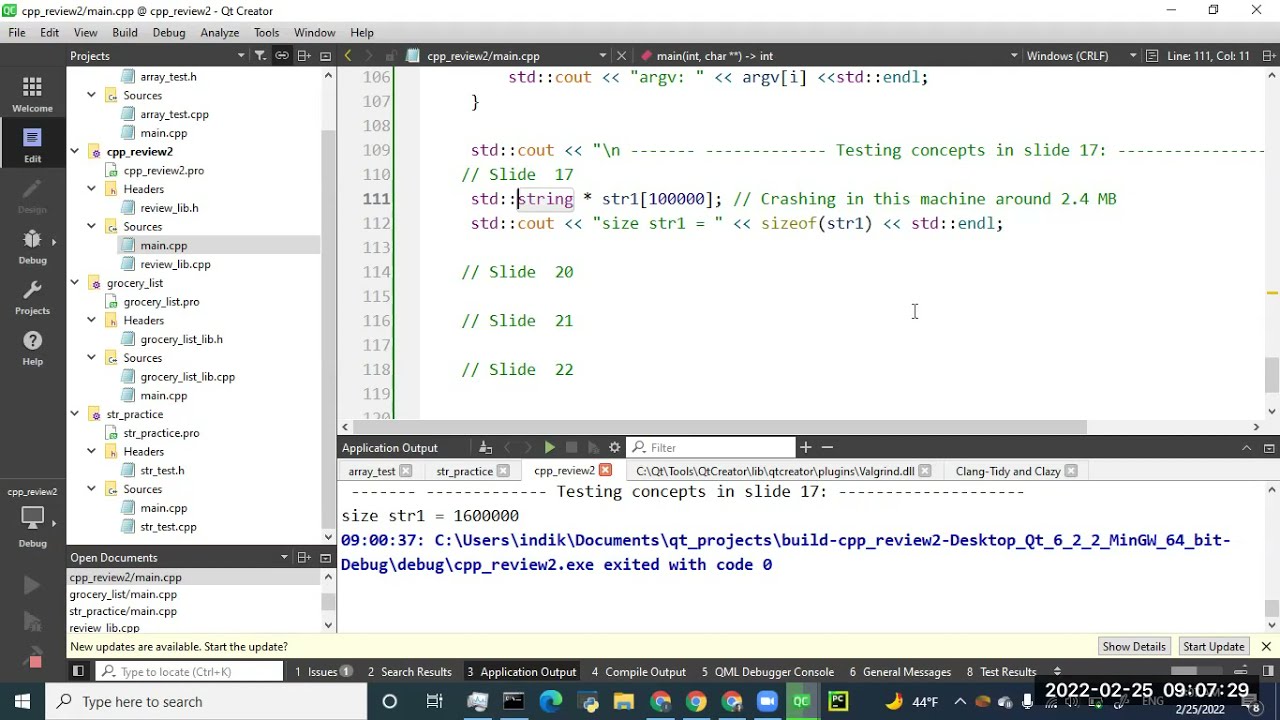This screenshot has height=720, width=1280.
Task: Open the General Messages pane
Action: (900, 672)
